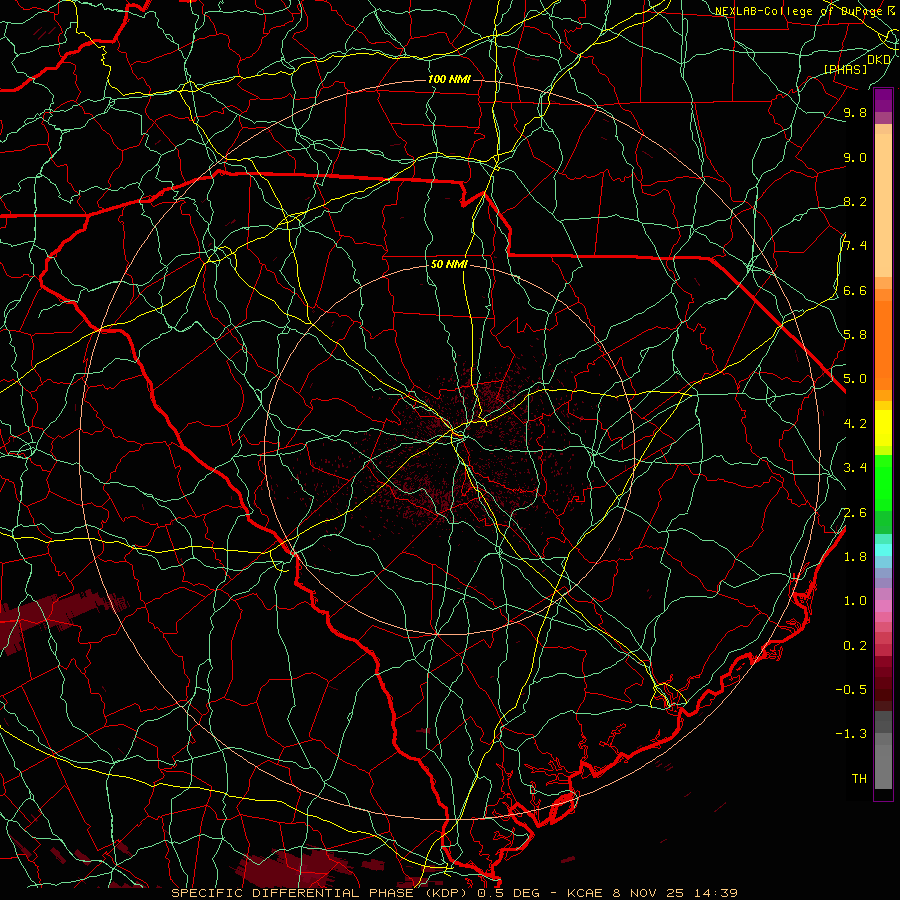Click the TH threshold label
This screenshot has height=900, width=900.
click(x=859, y=778)
